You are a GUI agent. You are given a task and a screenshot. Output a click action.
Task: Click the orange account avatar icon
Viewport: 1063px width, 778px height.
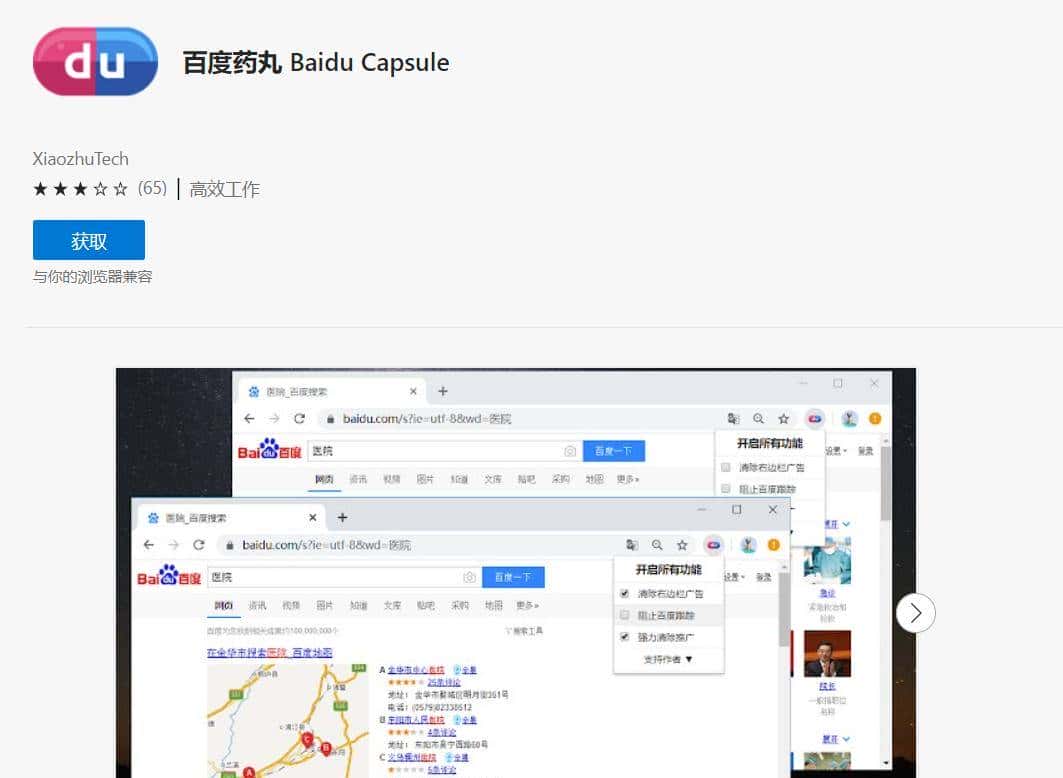coord(774,545)
